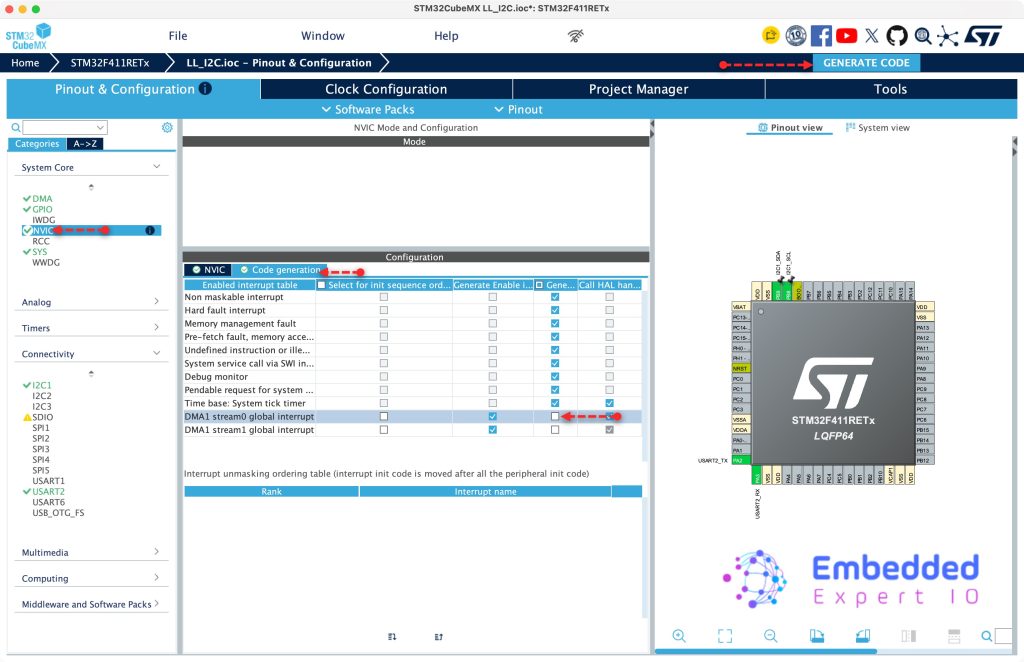This screenshot has height=662, width=1024.
Task: Toggle Call HAL handler for System tick timer
Action: (x=609, y=403)
